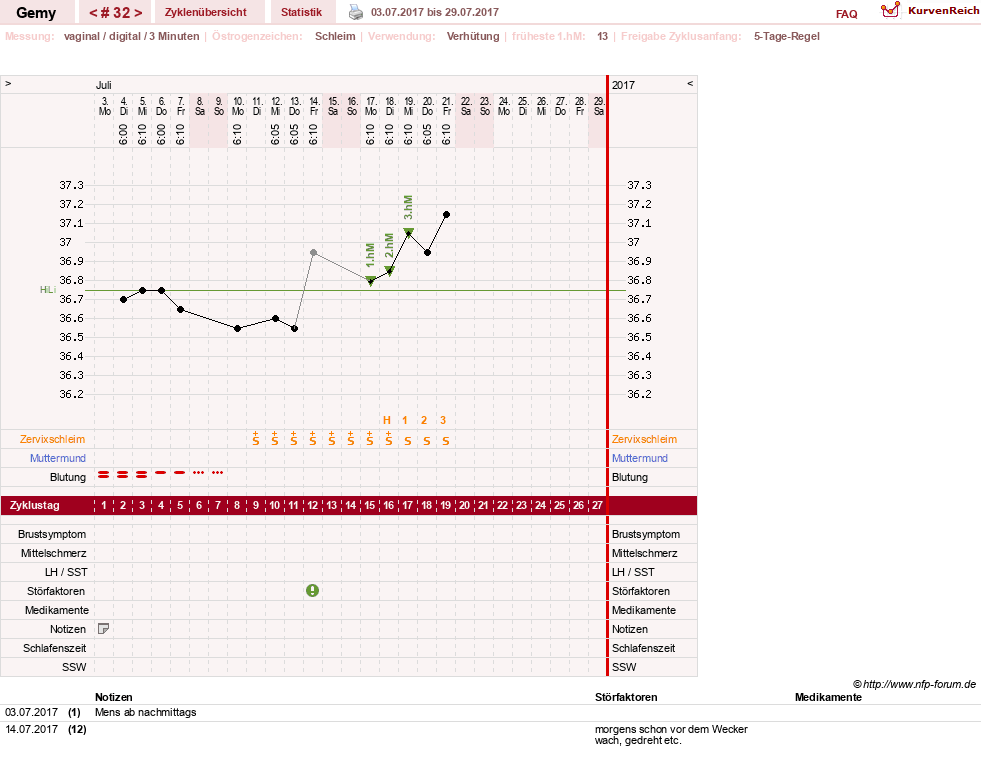Open the Statistik tab
The width and height of the screenshot is (981, 770).
click(x=302, y=12)
